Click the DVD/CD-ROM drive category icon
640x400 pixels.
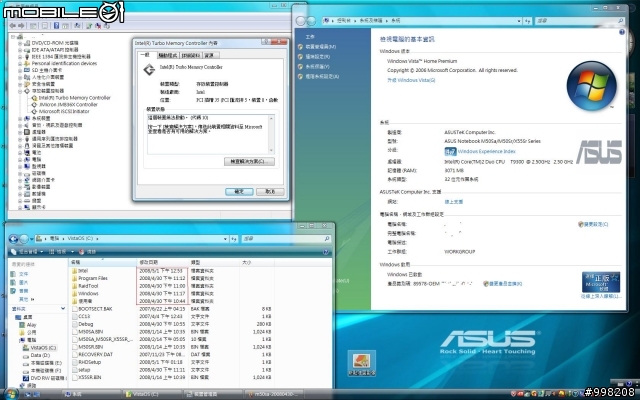27,43
